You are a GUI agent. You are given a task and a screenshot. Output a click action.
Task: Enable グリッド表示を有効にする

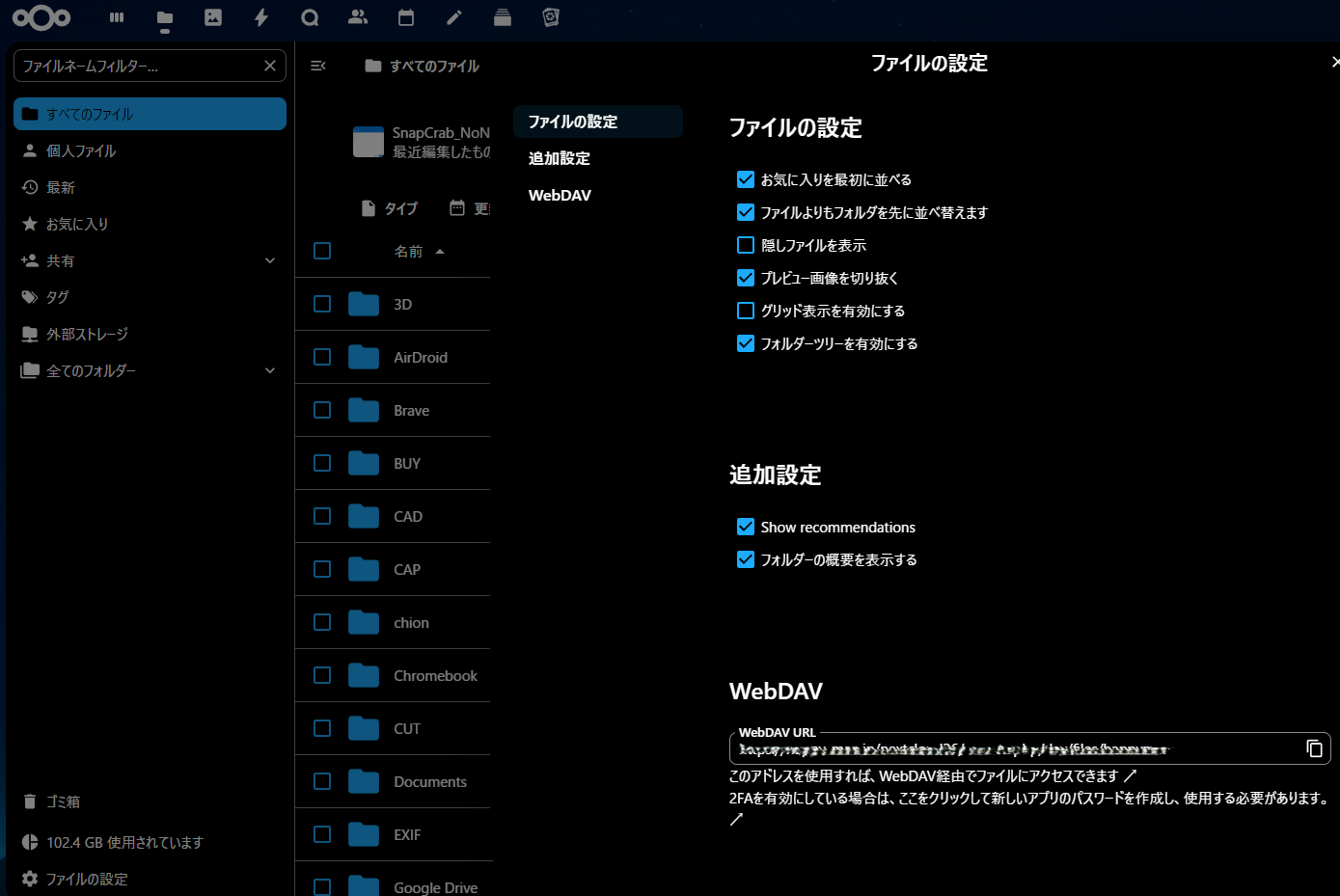(745, 311)
